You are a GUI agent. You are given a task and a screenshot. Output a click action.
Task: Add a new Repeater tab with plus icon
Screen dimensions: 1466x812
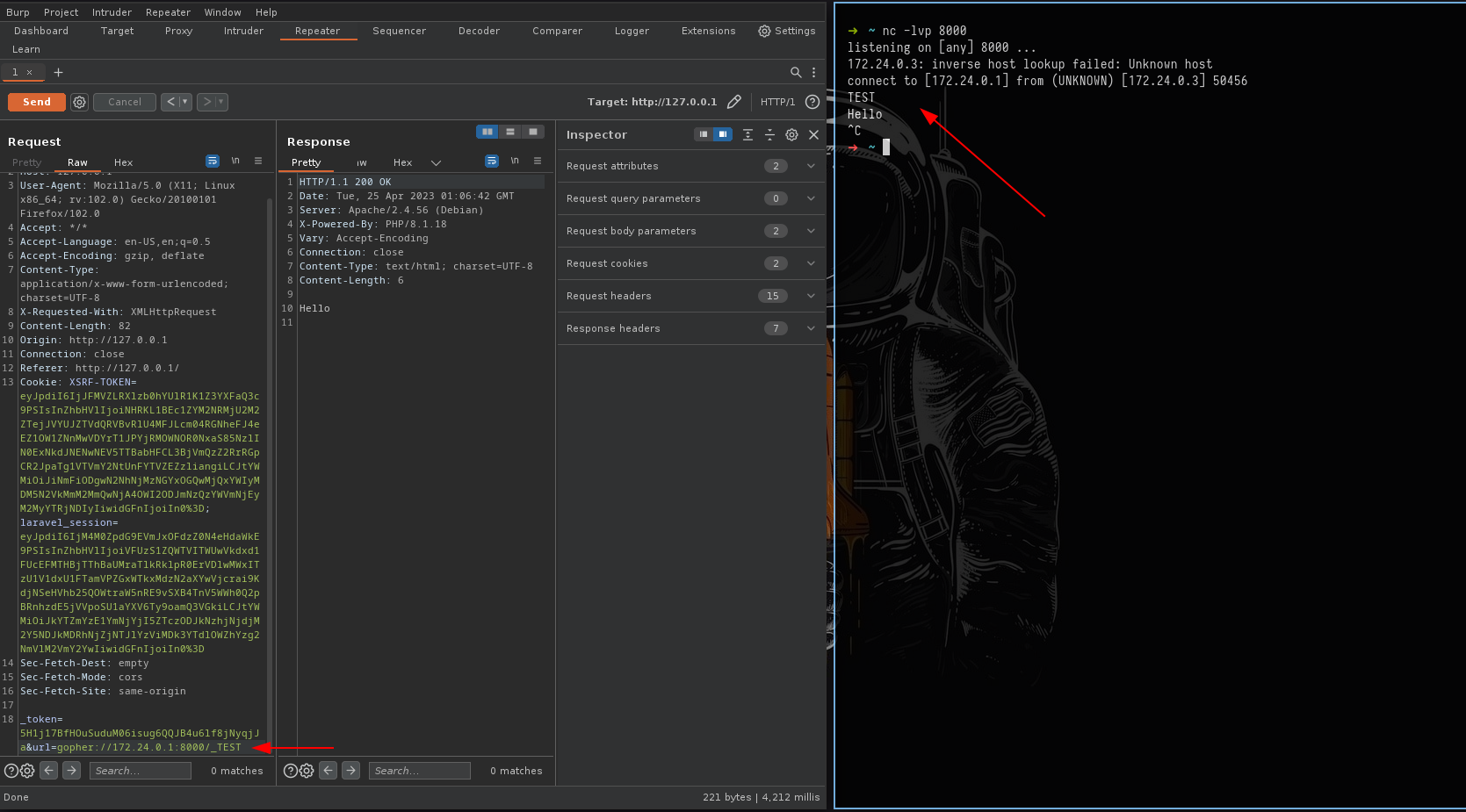pyautogui.click(x=58, y=73)
